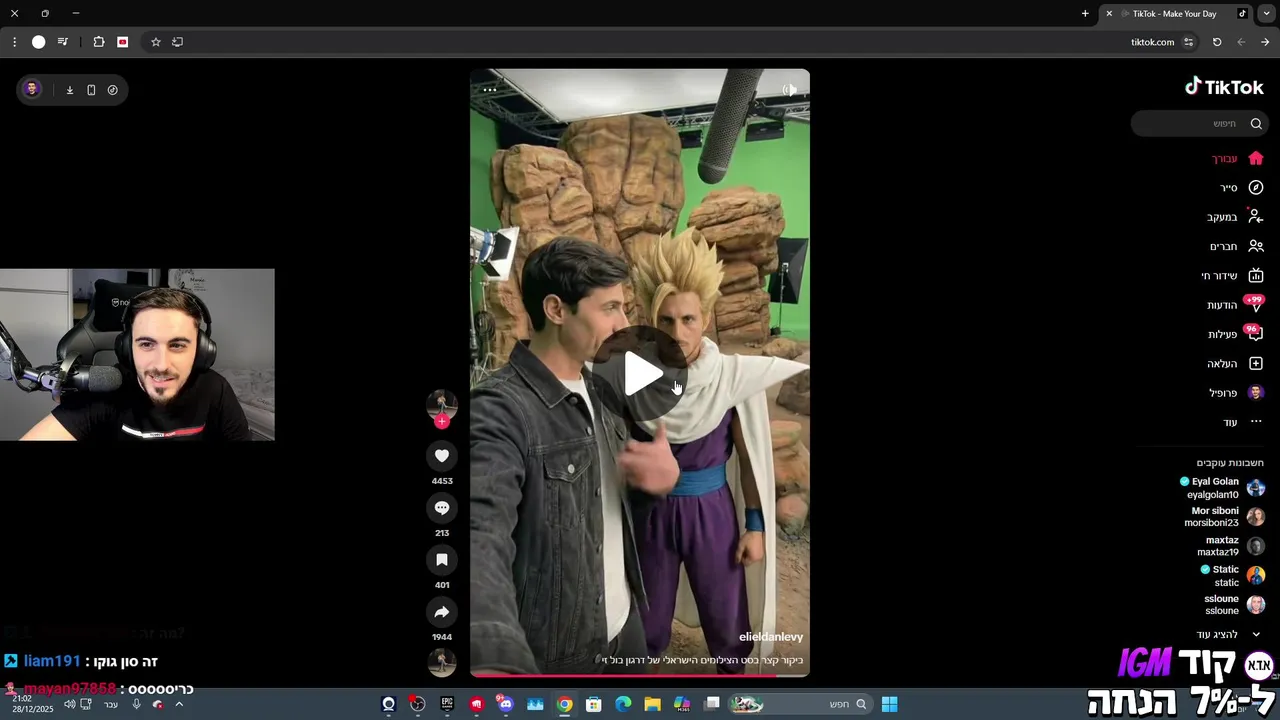The height and width of the screenshot is (720, 1280).
Task: Click the search magnifier icon
Action: click(x=1256, y=124)
